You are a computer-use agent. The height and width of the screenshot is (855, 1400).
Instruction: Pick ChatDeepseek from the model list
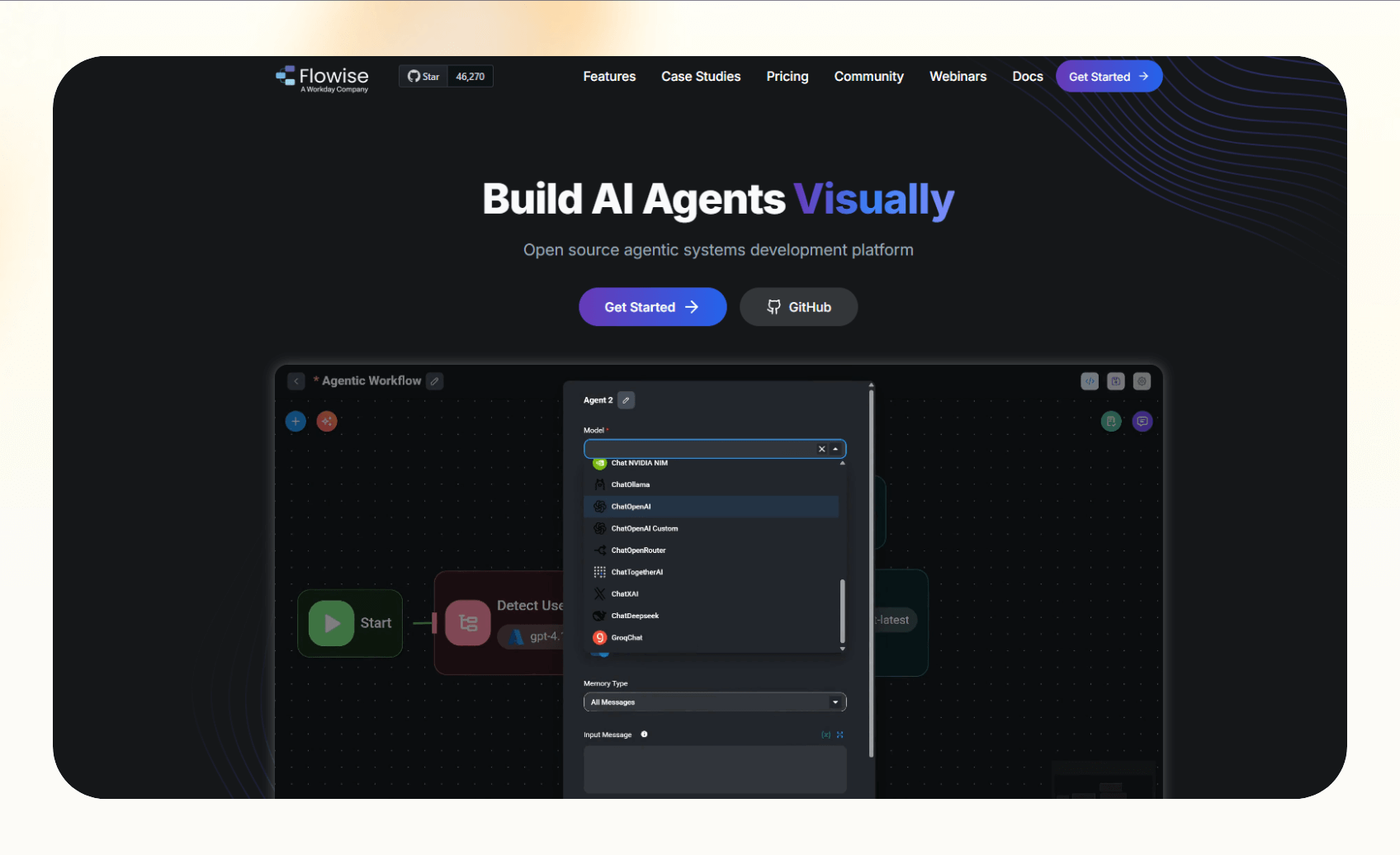712,616
